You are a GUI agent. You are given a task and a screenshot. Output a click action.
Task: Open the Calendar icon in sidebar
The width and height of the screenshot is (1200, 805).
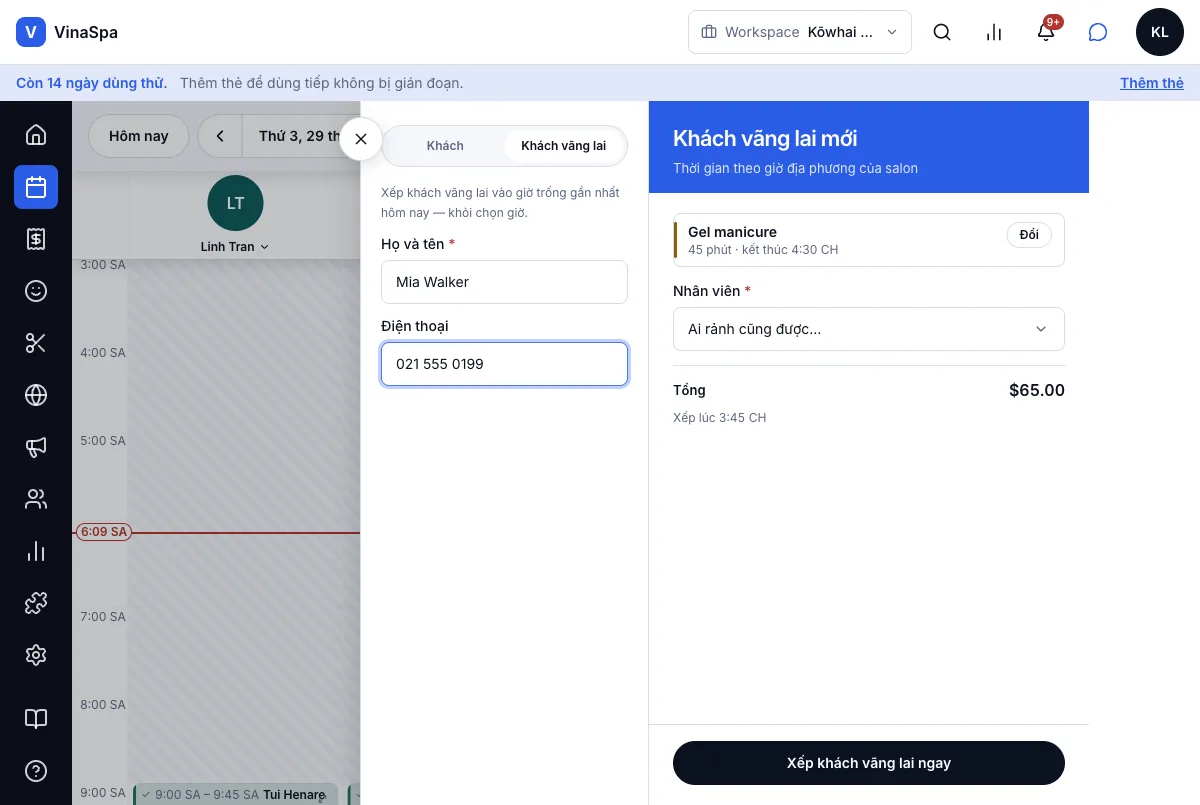pyautogui.click(x=36, y=187)
